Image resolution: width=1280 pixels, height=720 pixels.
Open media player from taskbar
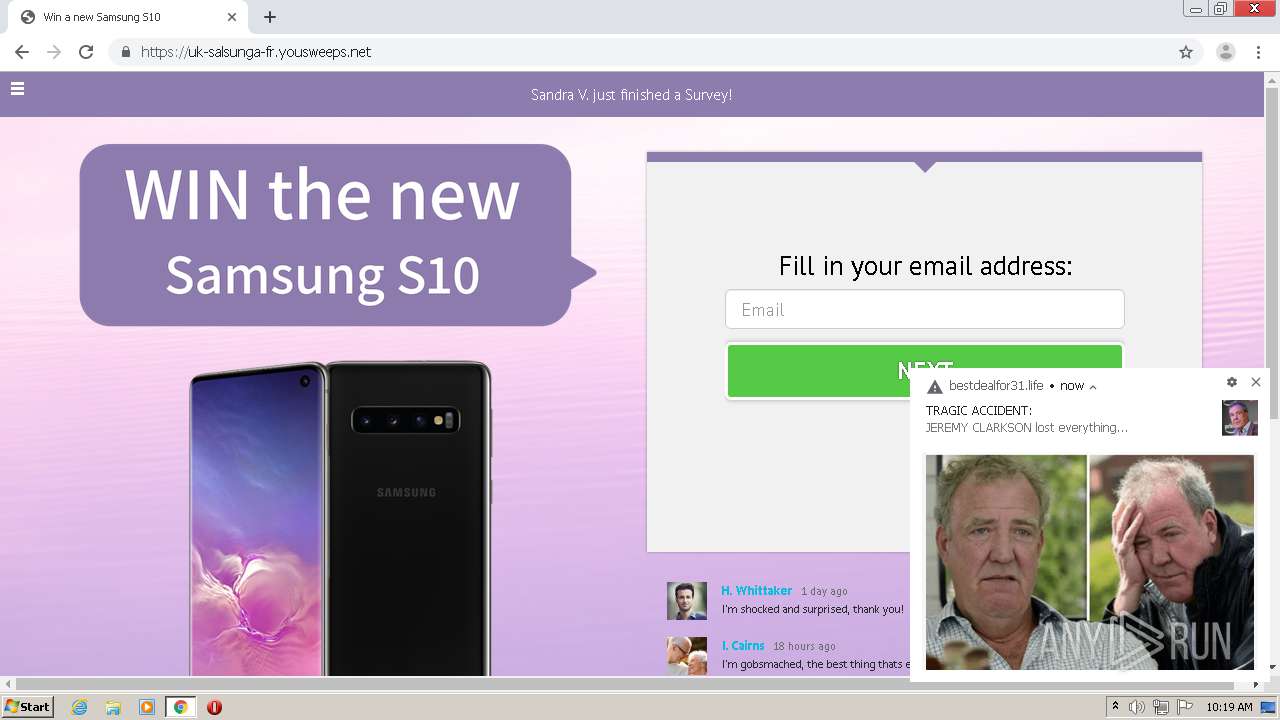click(147, 707)
